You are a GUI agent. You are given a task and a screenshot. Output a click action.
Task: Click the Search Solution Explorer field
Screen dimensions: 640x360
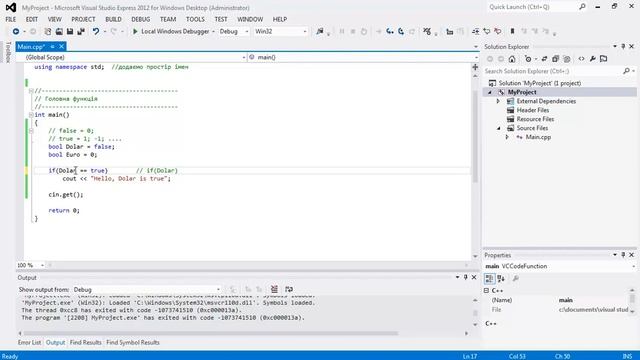[553, 71]
